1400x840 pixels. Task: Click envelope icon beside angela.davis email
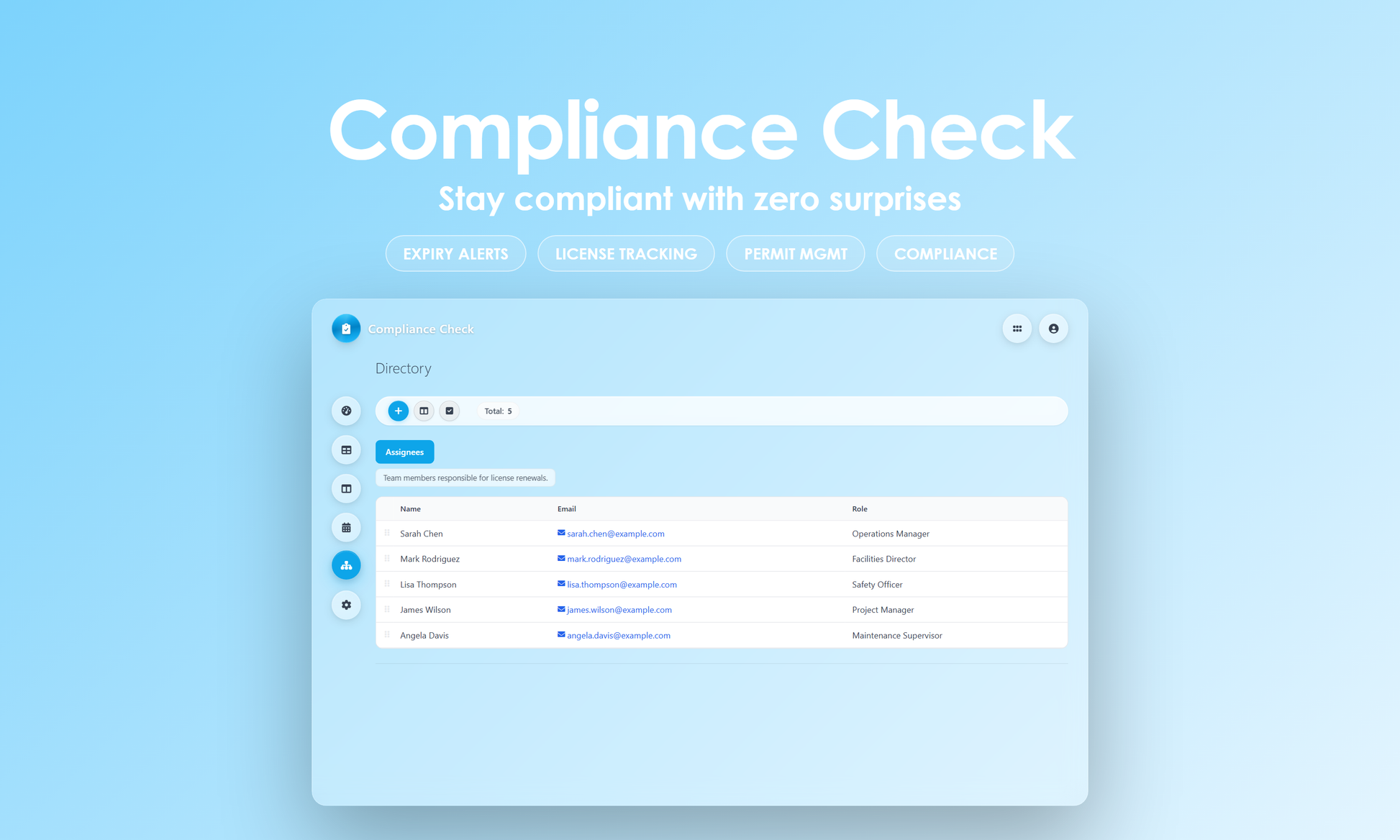click(x=561, y=635)
